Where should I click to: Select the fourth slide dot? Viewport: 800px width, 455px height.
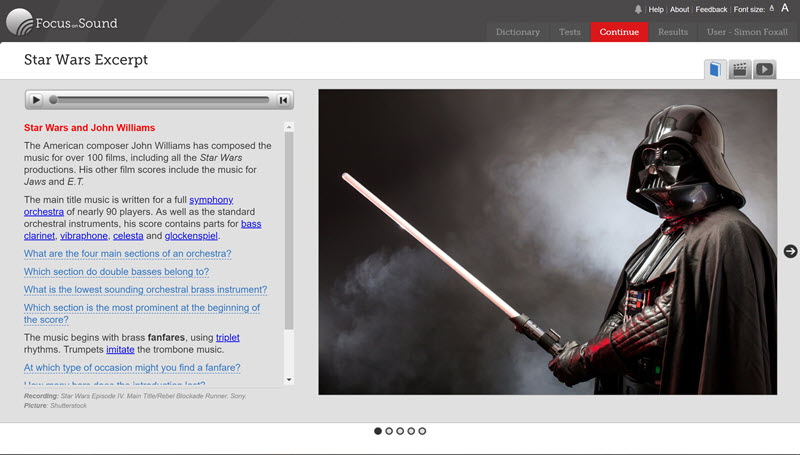411,431
